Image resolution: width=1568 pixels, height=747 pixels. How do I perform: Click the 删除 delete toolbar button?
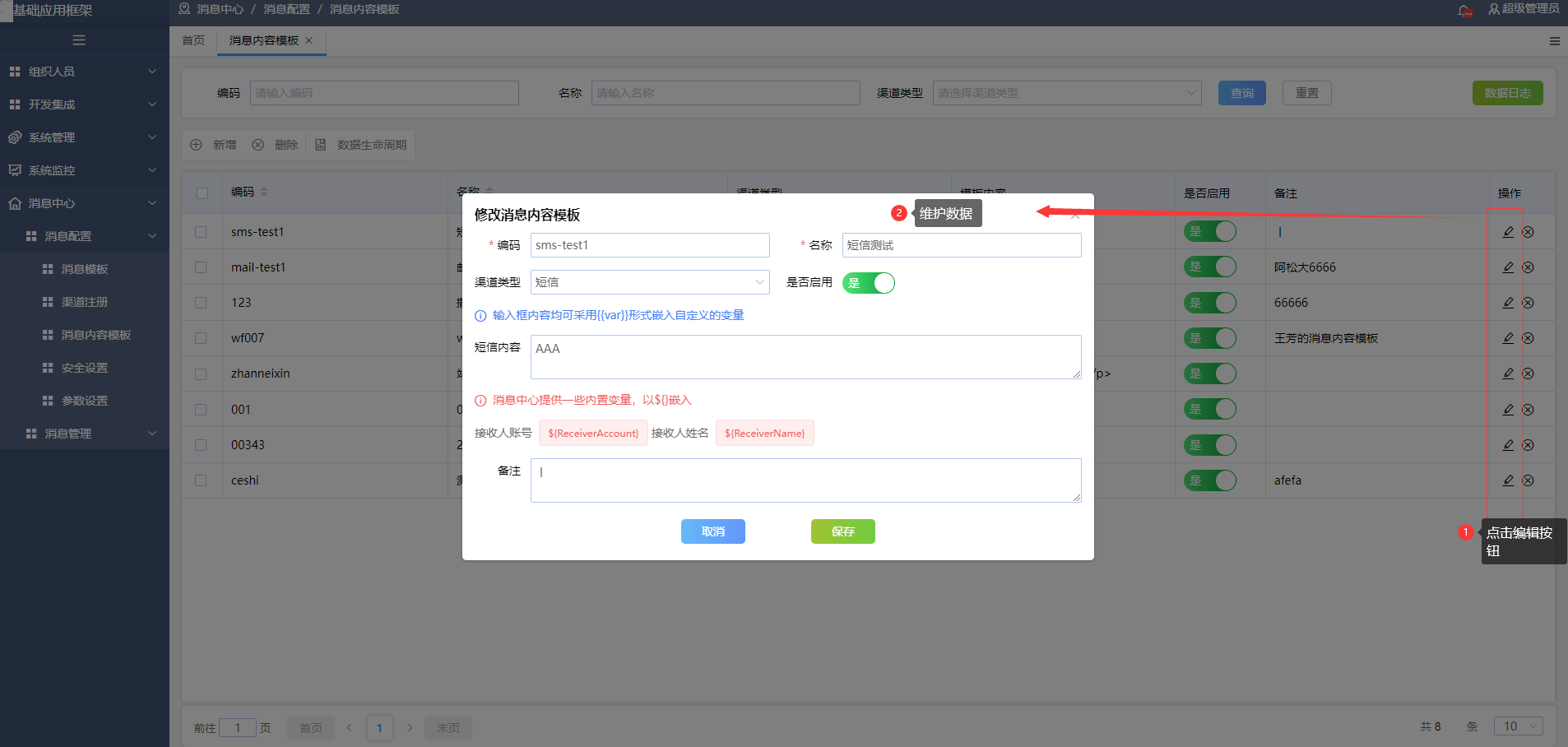[276, 145]
